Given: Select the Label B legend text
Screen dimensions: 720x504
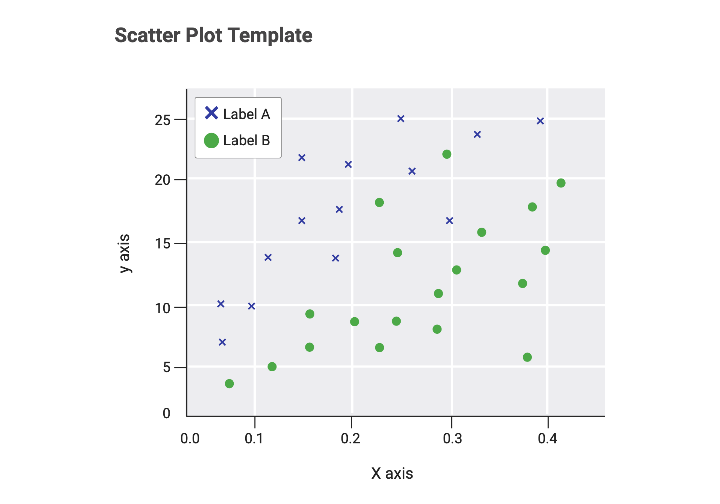Looking at the screenshot, I should [x=246, y=140].
